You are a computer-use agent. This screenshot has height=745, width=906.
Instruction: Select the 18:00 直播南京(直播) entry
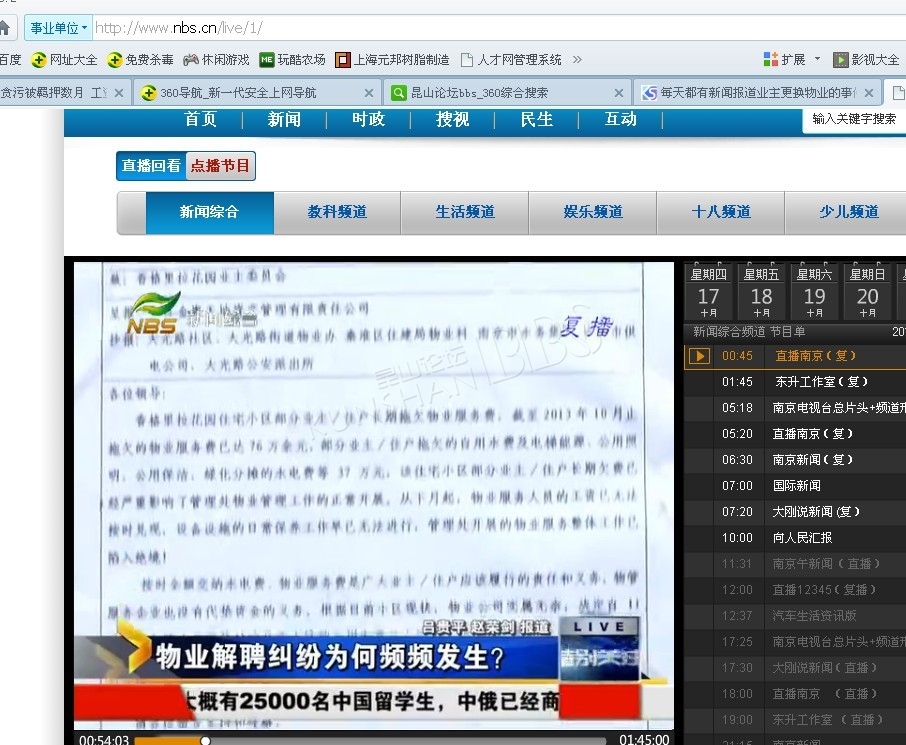tap(795, 694)
